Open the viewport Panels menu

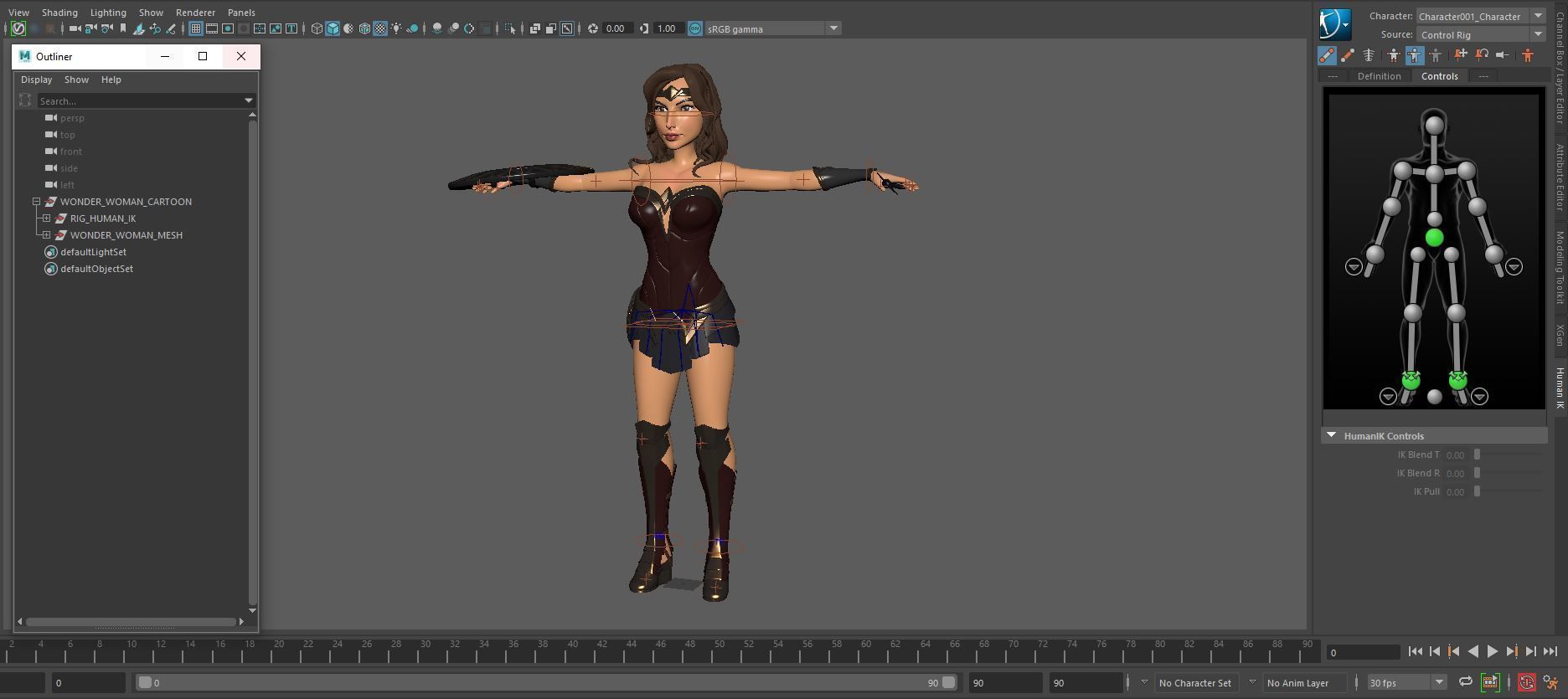241,13
